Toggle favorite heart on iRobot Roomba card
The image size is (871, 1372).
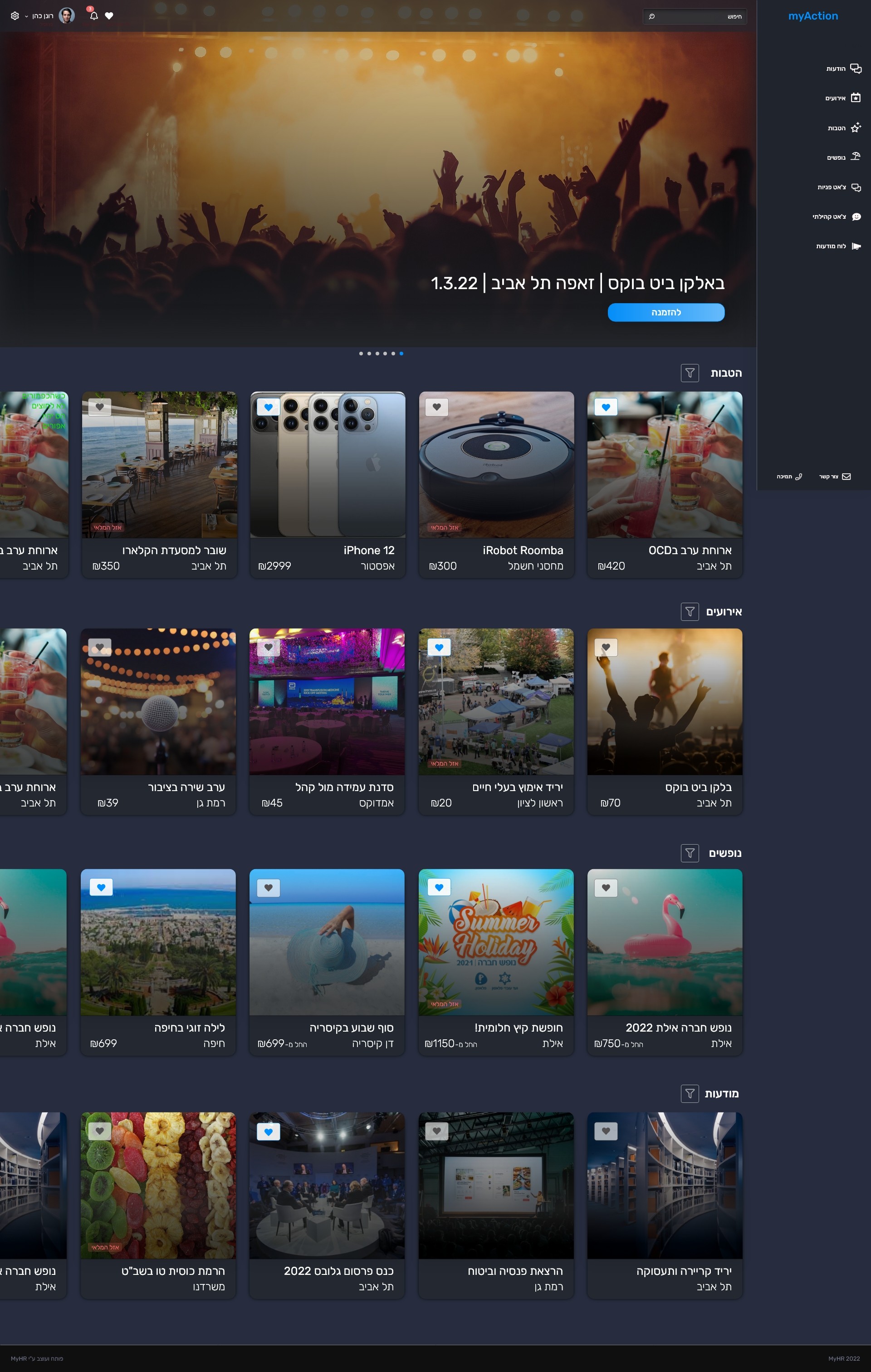437,408
